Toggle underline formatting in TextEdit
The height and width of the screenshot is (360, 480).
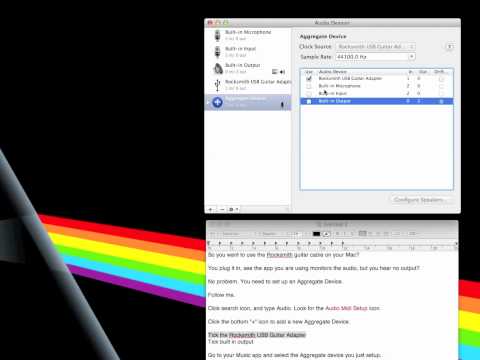point(351,234)
